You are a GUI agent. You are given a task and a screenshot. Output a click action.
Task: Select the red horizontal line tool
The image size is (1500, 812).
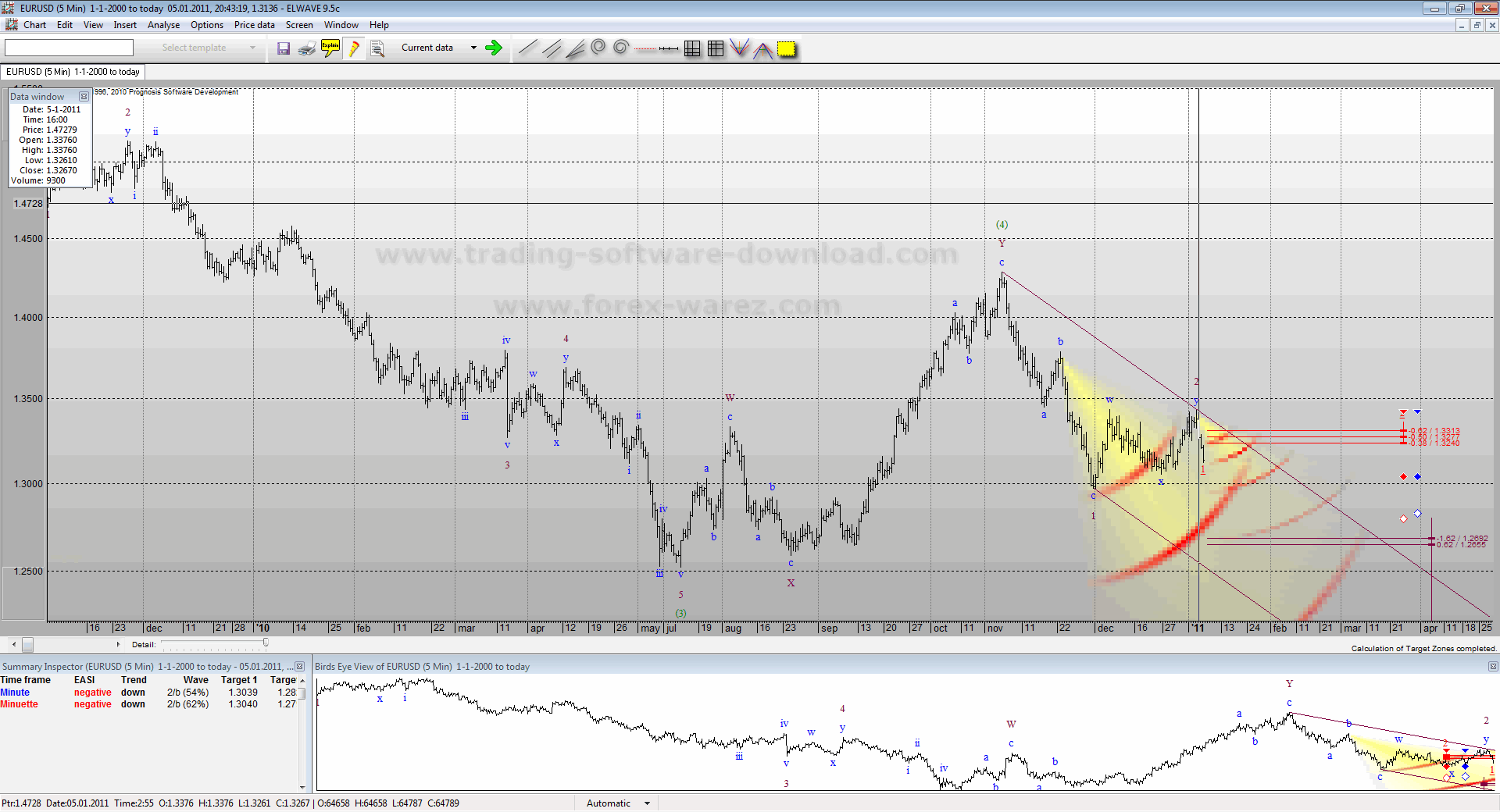pyautogui.click(x=645, y=48)
